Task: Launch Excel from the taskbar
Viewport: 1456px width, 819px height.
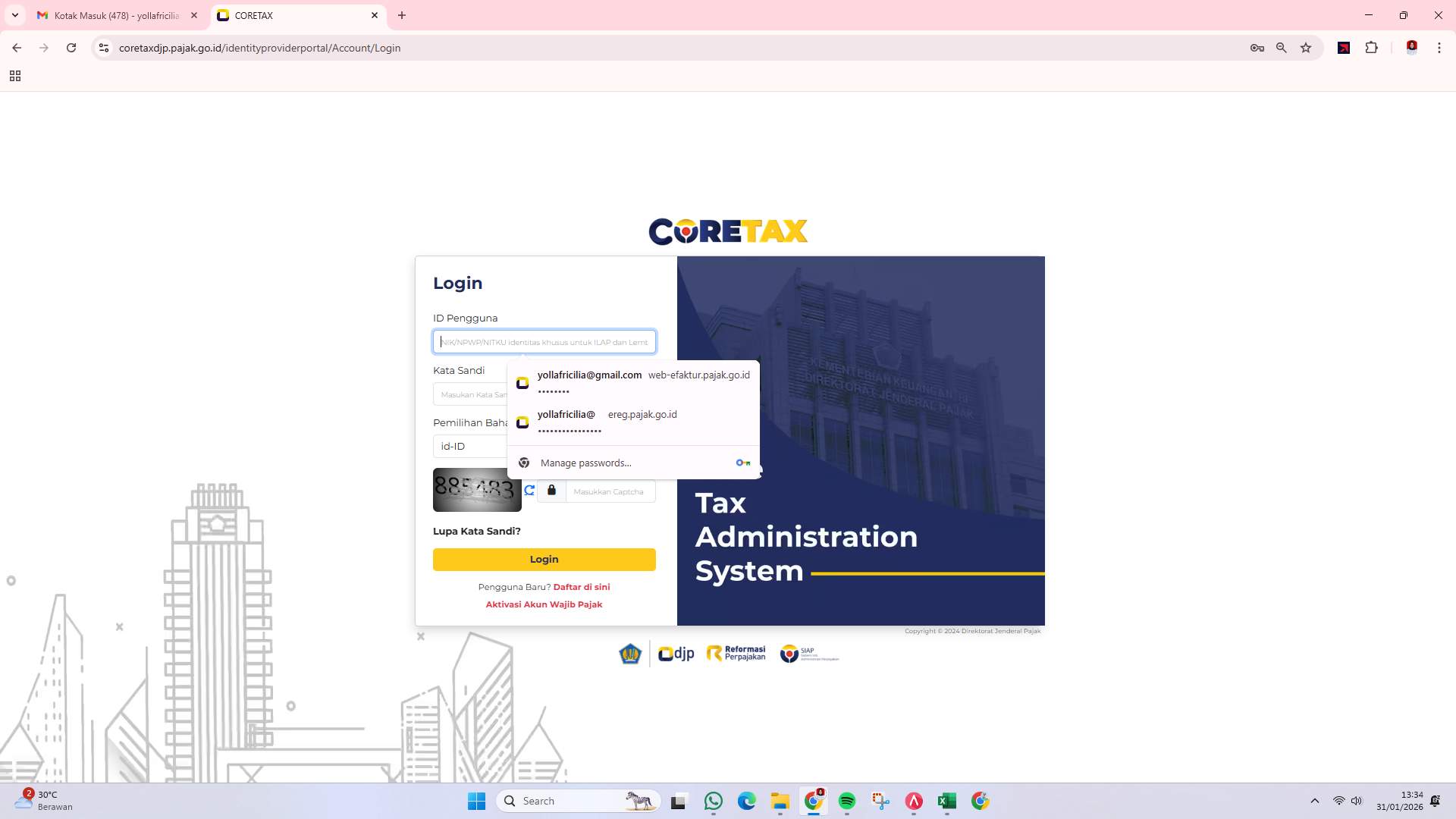Action: tap(946, 801)
